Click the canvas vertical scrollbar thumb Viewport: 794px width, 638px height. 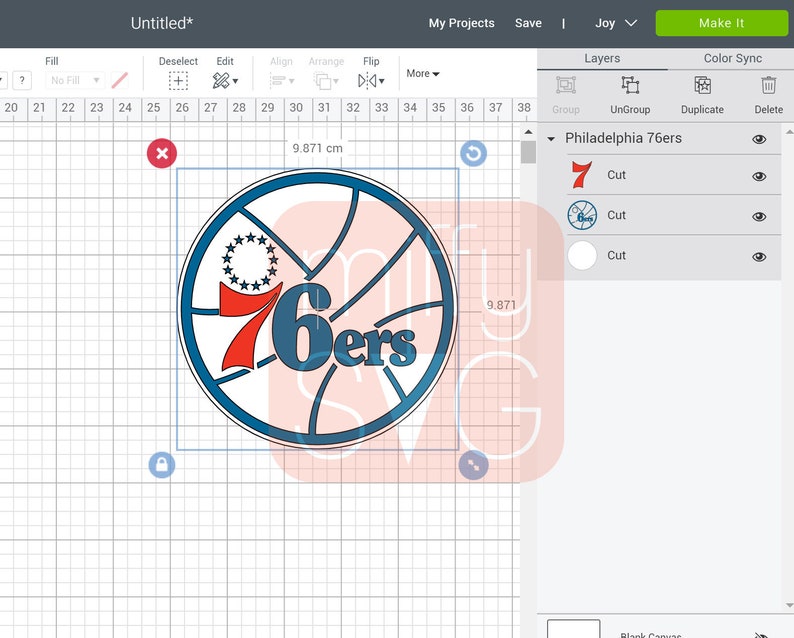pyautogui.click(x=528, y=152)
